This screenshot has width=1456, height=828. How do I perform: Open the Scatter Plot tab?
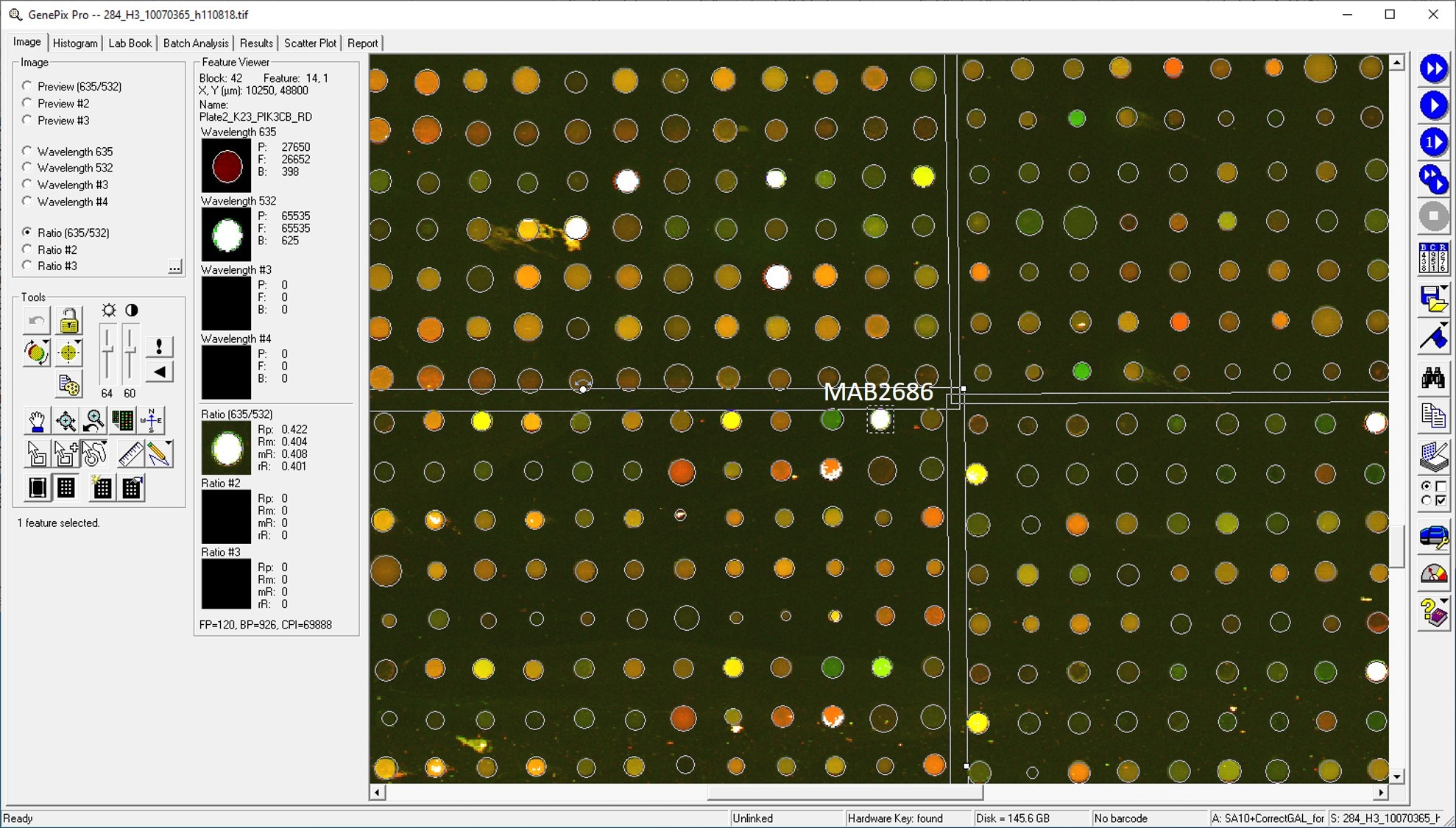pyautogui.click(x=310, y=43)
